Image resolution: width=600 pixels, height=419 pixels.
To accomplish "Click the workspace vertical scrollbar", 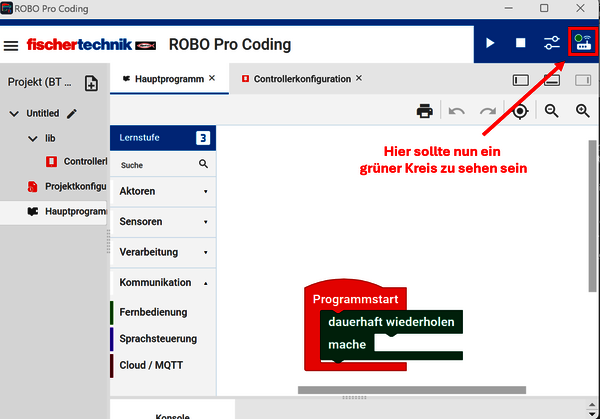I will [592, 216].
